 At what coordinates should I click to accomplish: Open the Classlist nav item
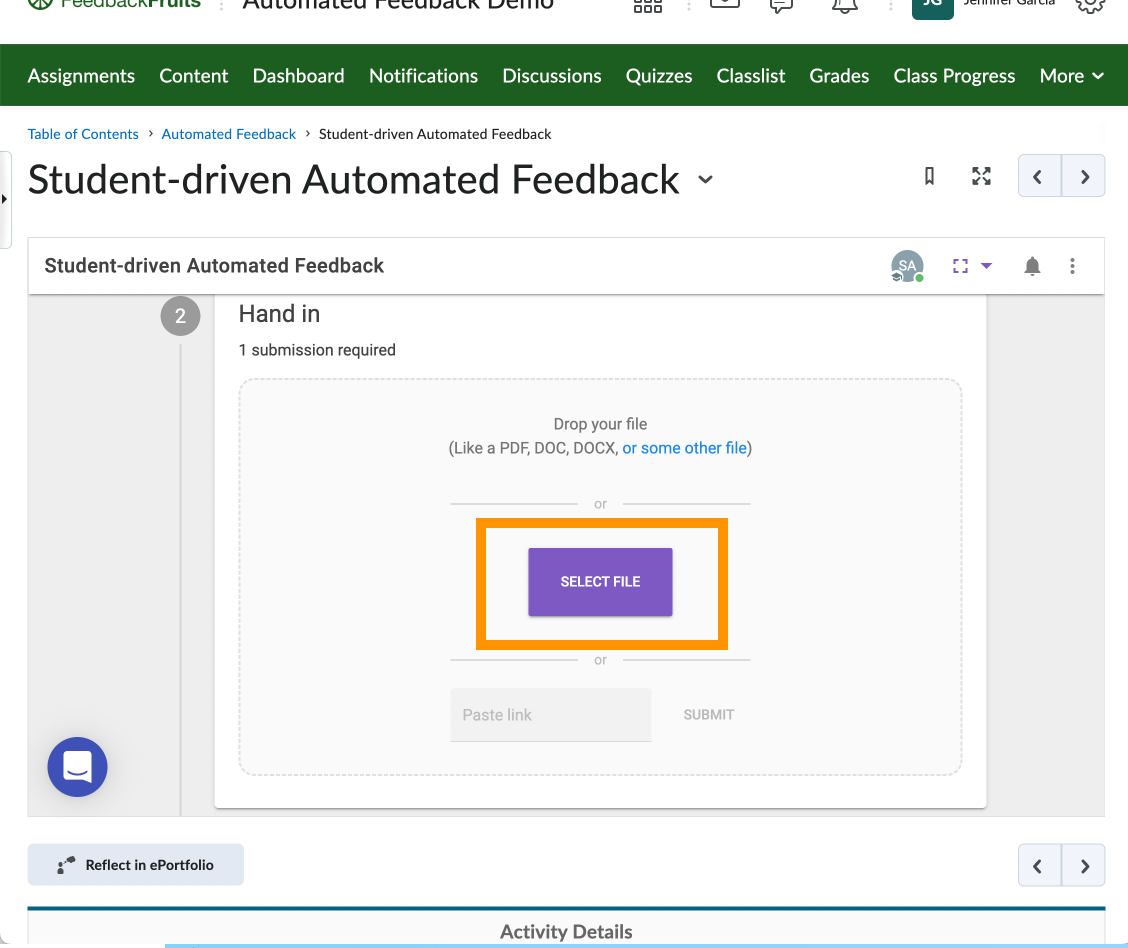(x=751, y=76)
